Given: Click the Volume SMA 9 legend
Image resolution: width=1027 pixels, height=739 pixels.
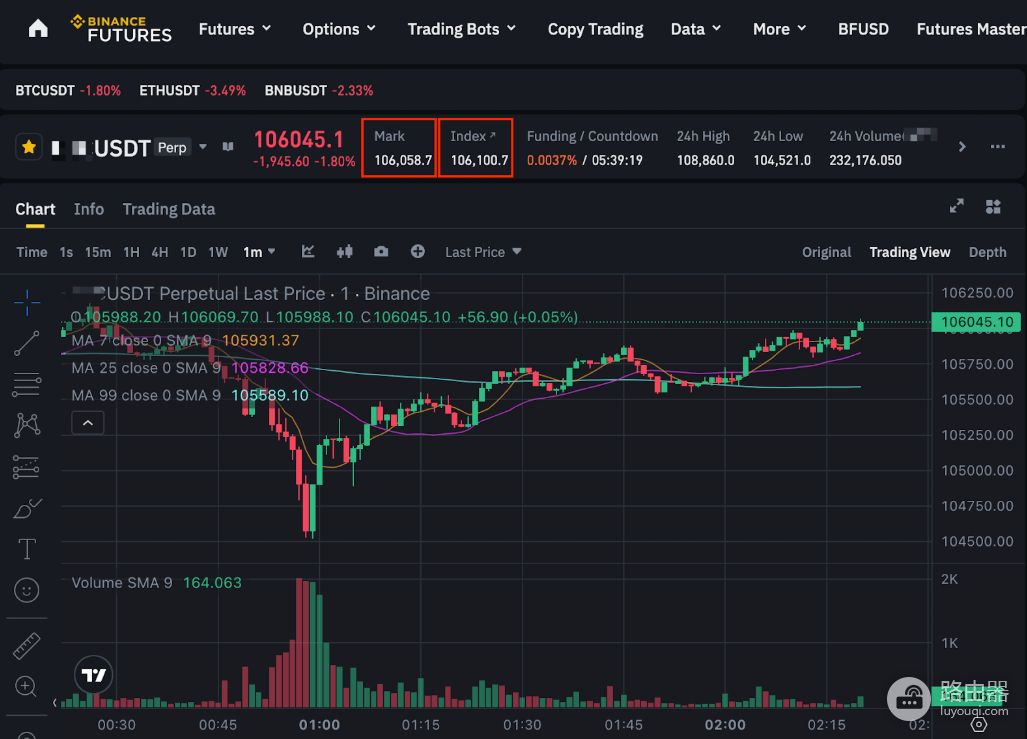Looking at the screenshot, I should 157,582.
